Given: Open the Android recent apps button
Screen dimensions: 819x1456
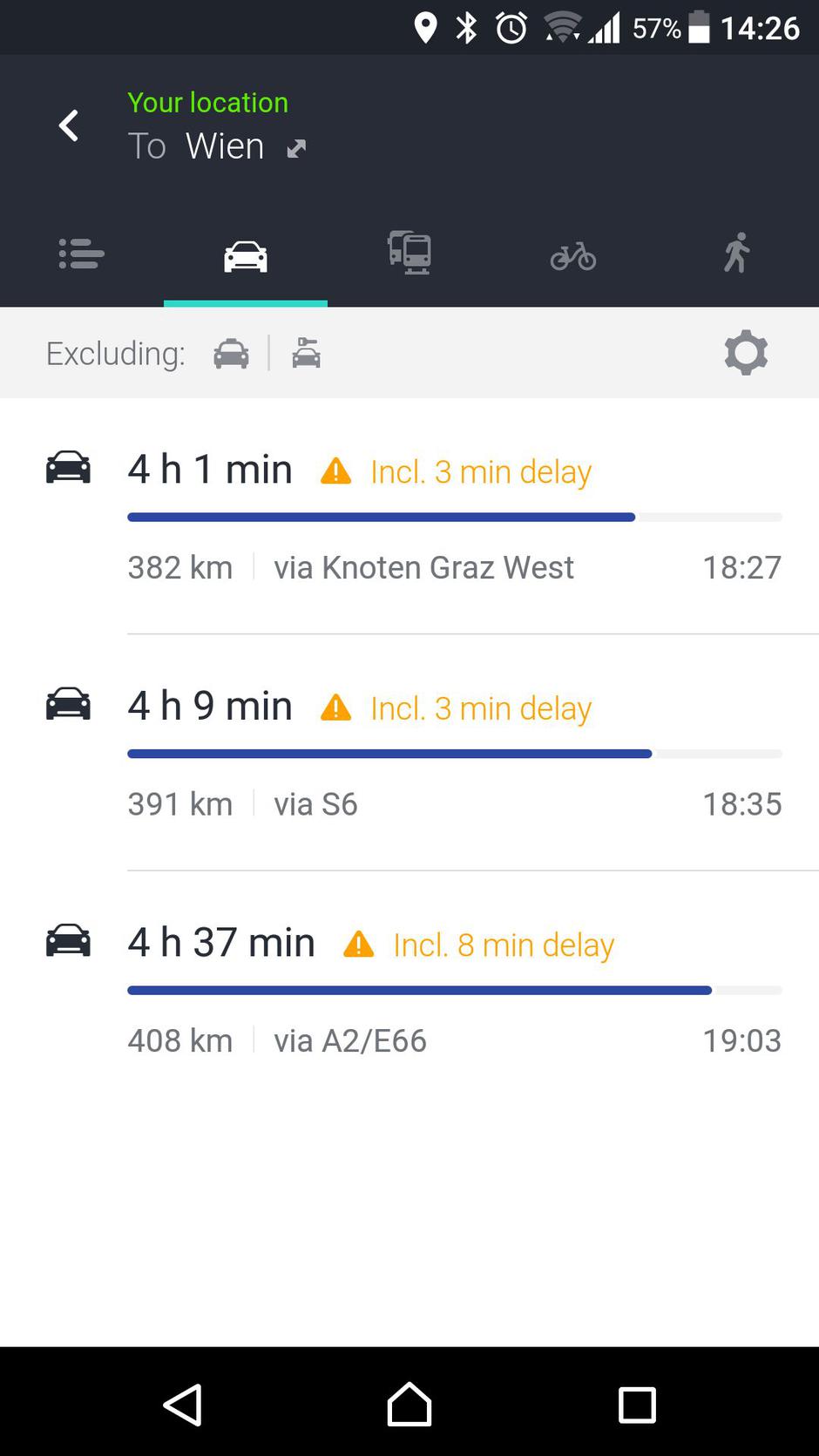Looking at the screenshot, I should click(637, 1405).
